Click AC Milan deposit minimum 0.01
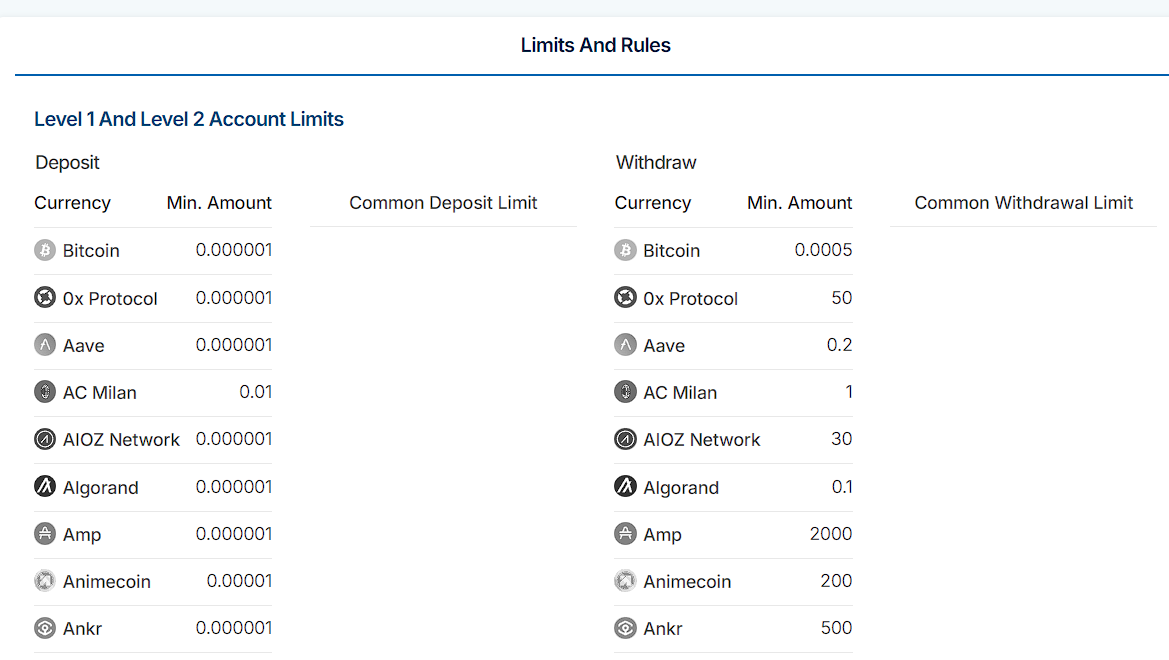Image resolution: width=1169 pixels, height=660 pixels. [255, 392]
